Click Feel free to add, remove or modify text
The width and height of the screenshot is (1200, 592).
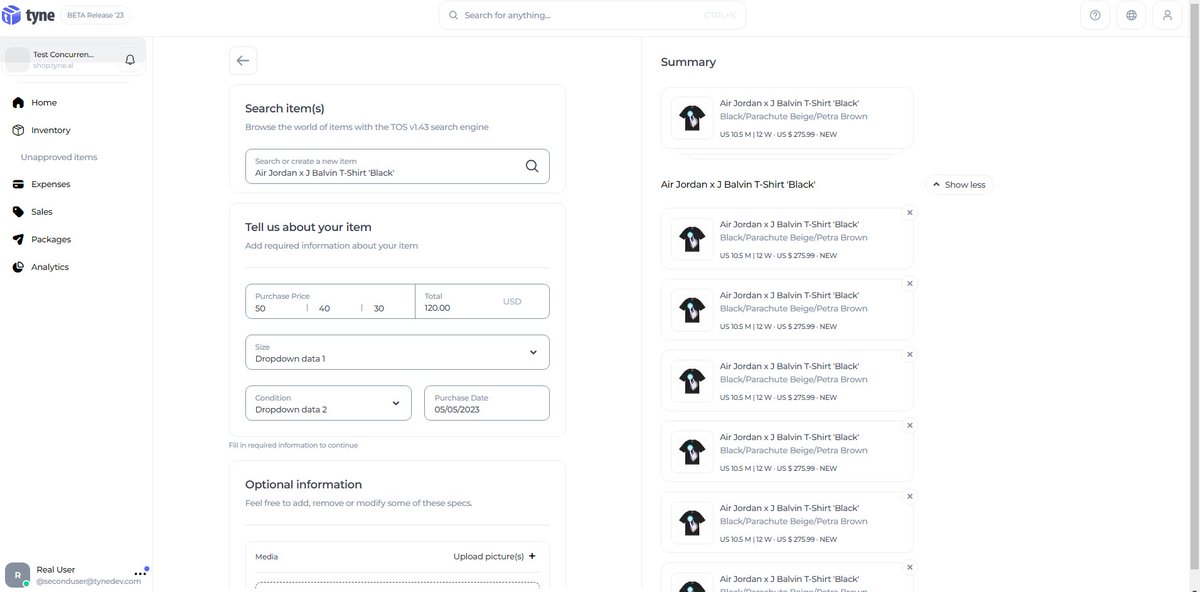click(358, 503)
